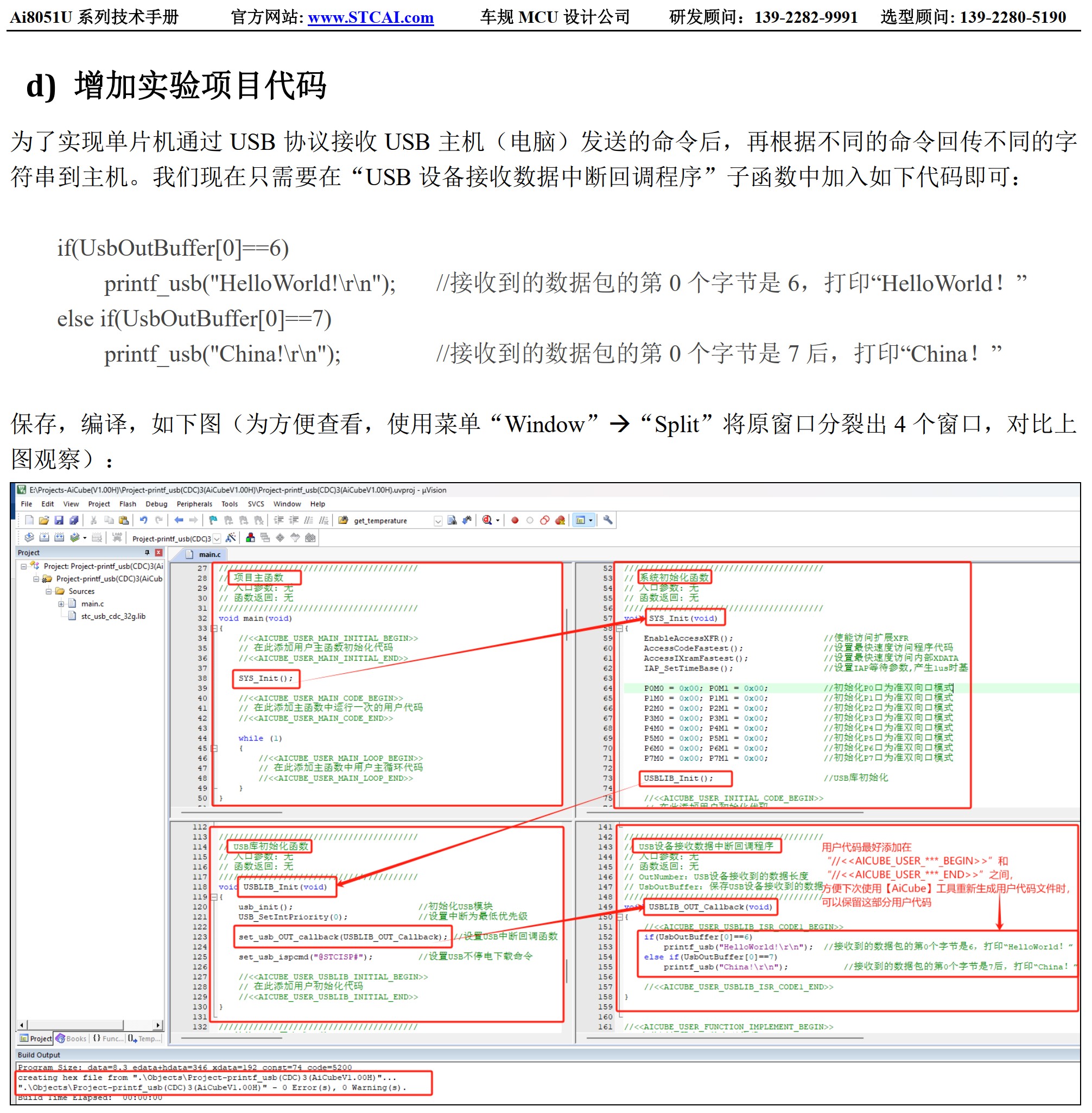1092x1113 pixels.
Task: Open the window layout dropdown arrow
Action: tap(590, 521)
